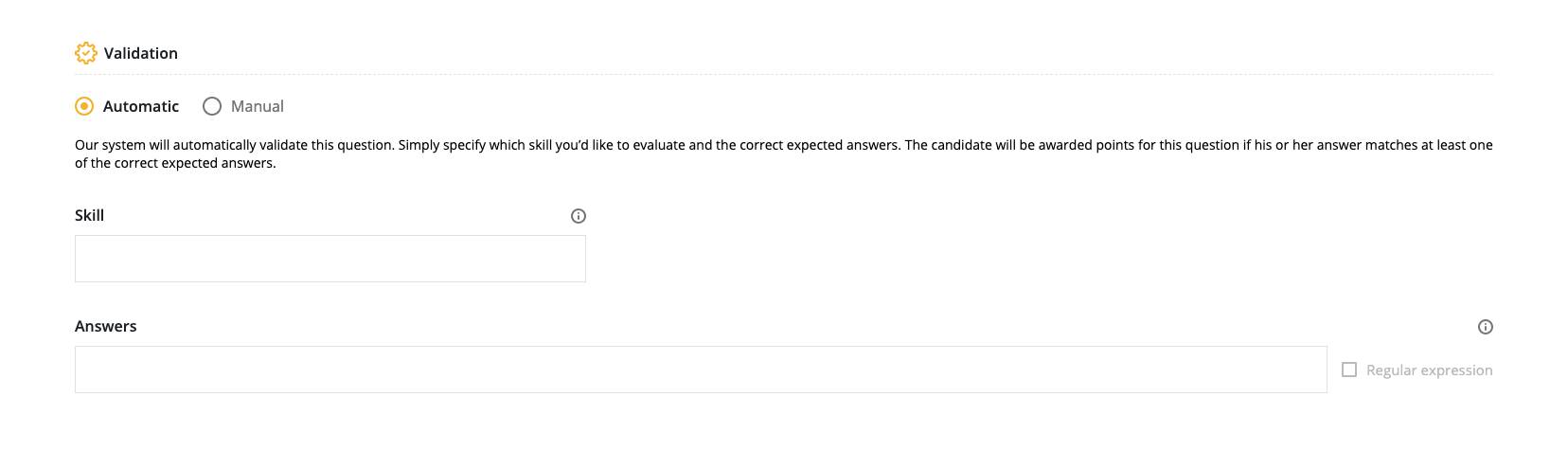This screenshot has width=1568, height=469.
Task: Click the info icon beside Skill
Action: coord(579,216)
